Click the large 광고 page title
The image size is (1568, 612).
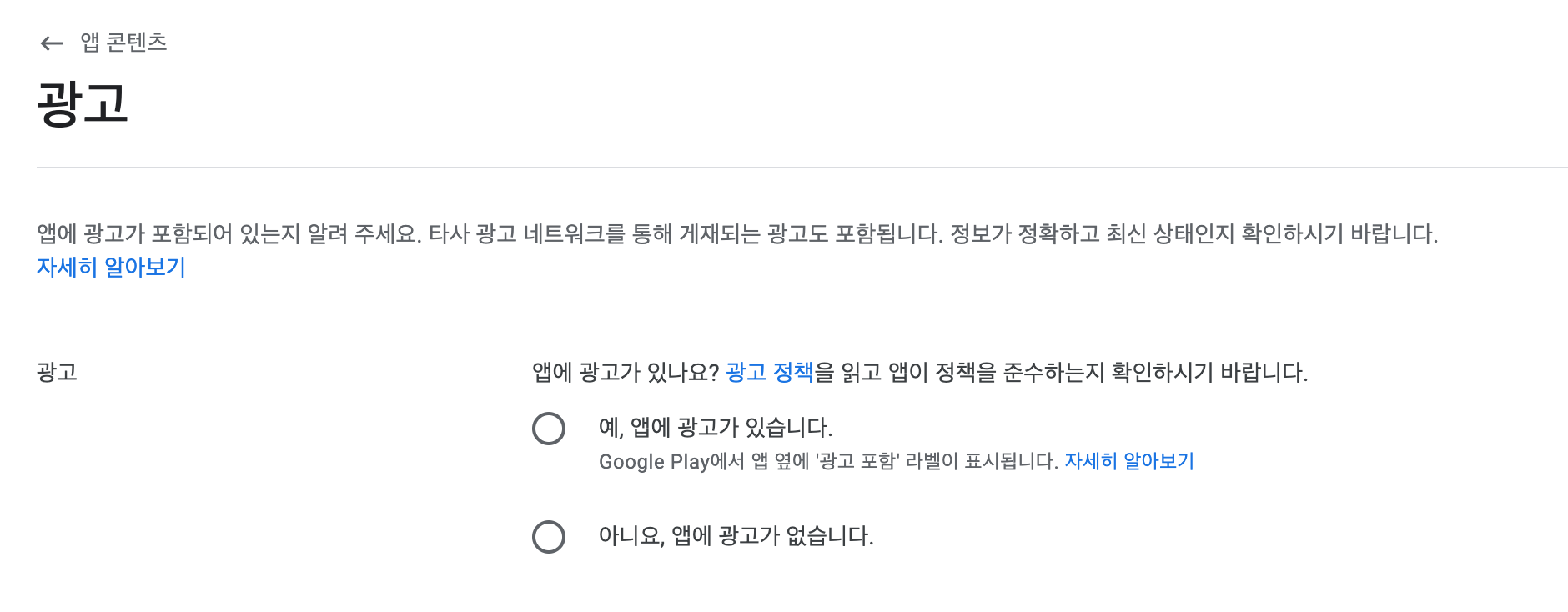[82, 103]
